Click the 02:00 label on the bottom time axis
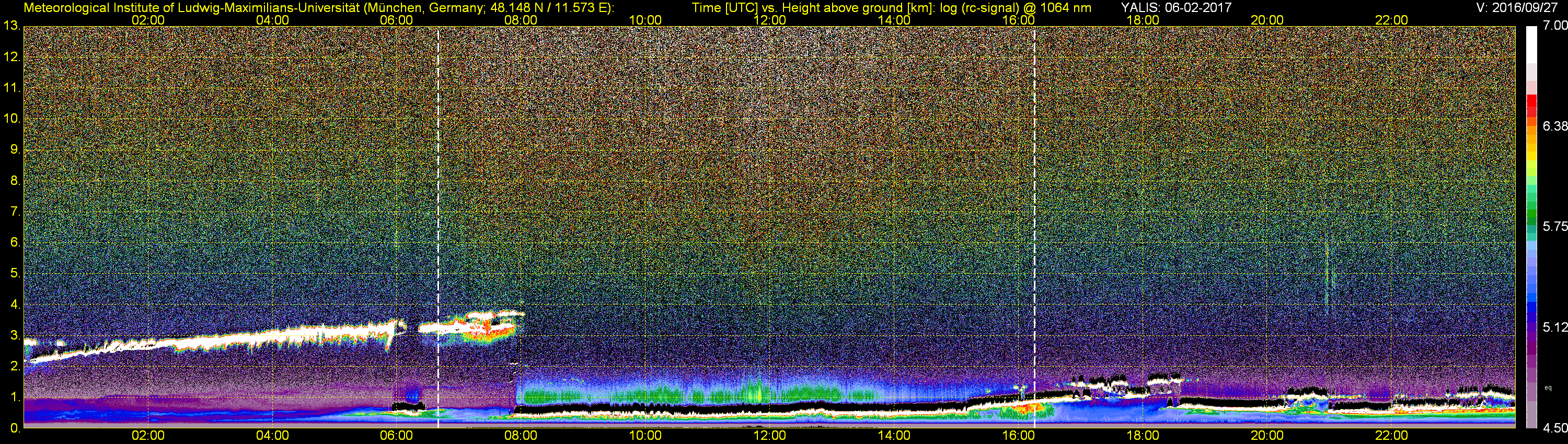The image size is (1568, 444). [x=148, y=436]
